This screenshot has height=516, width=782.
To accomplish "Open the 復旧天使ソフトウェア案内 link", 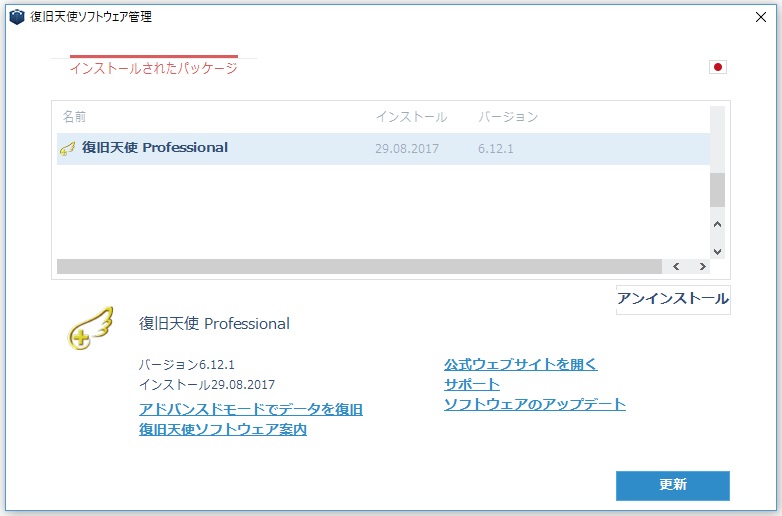I will pyautogui.click(x=223, y=429).
